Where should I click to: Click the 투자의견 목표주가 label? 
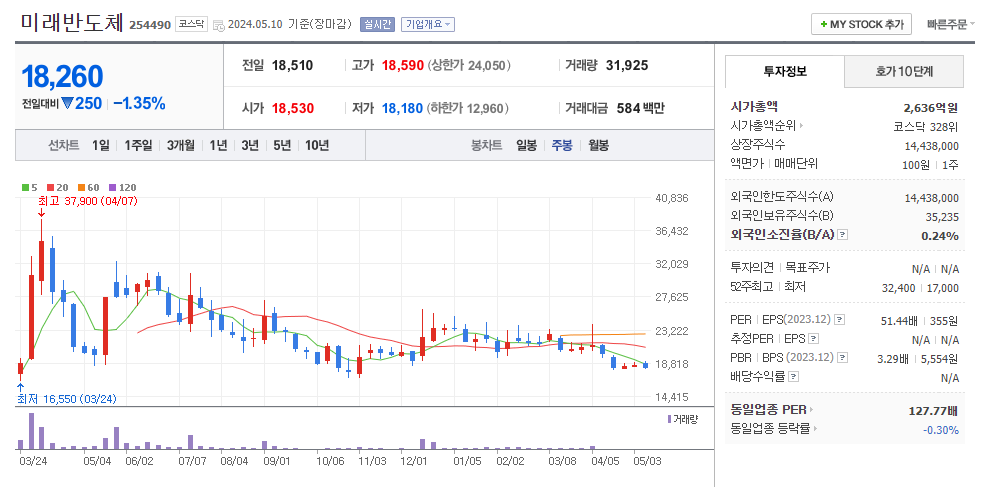[780, 267]
